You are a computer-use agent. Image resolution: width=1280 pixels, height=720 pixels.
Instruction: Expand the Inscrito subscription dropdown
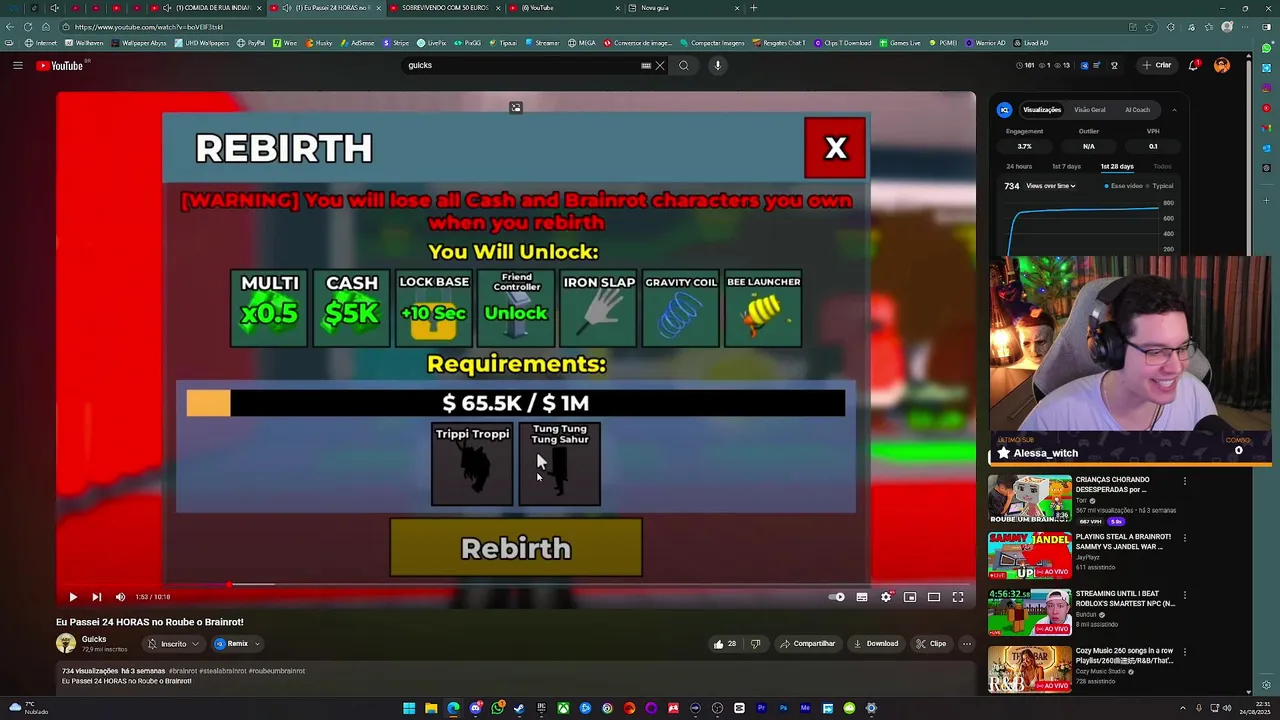(x=173, y=644)
